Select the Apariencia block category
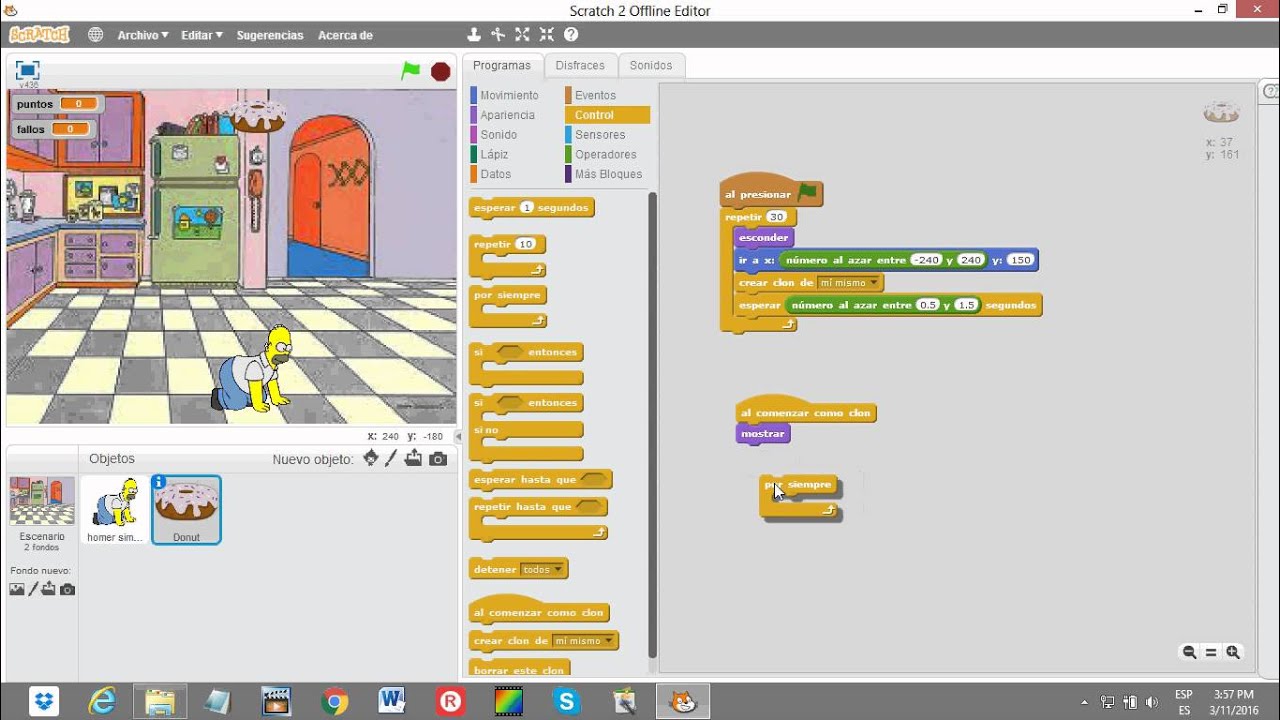Viewport: 1280px width, 720px height. 507,115
